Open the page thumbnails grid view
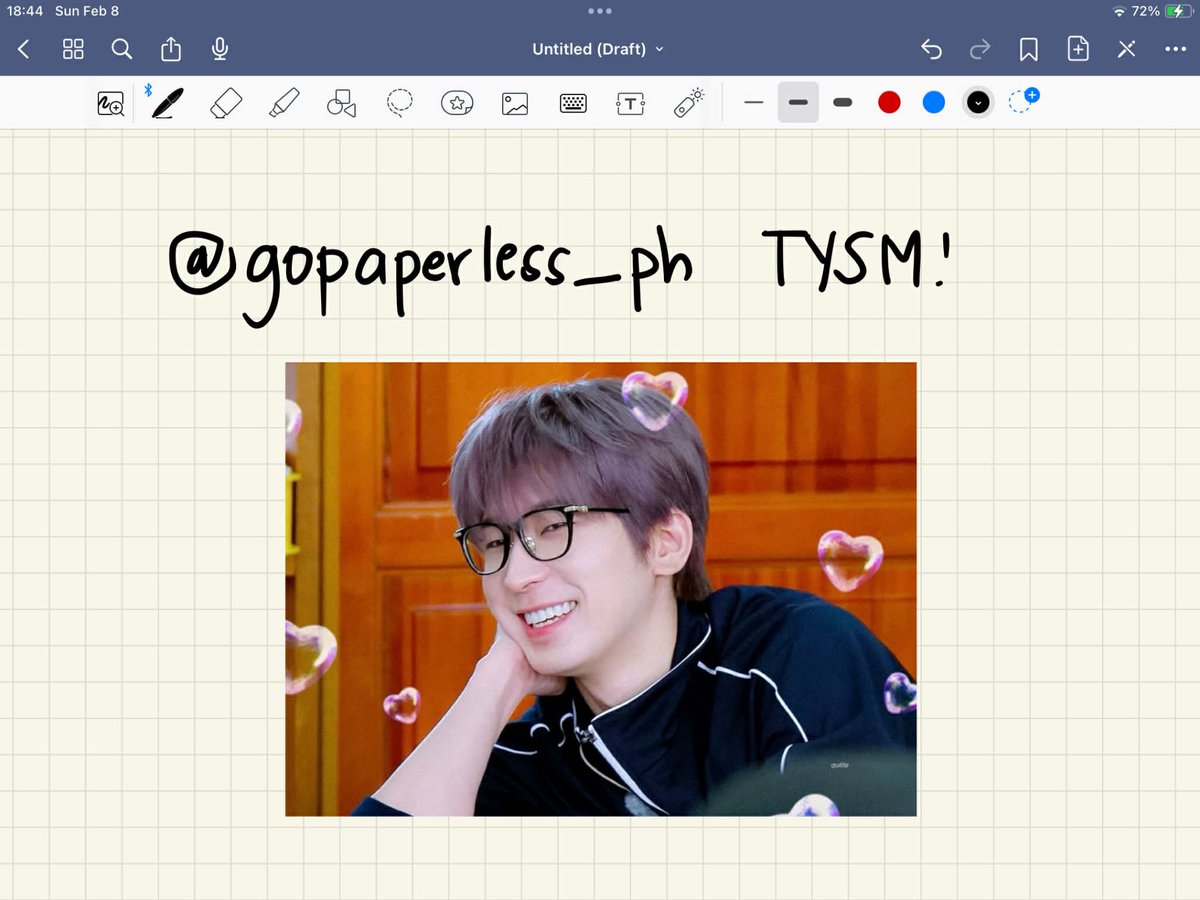This screenshot has width=1200, height=900. (73, 49)
